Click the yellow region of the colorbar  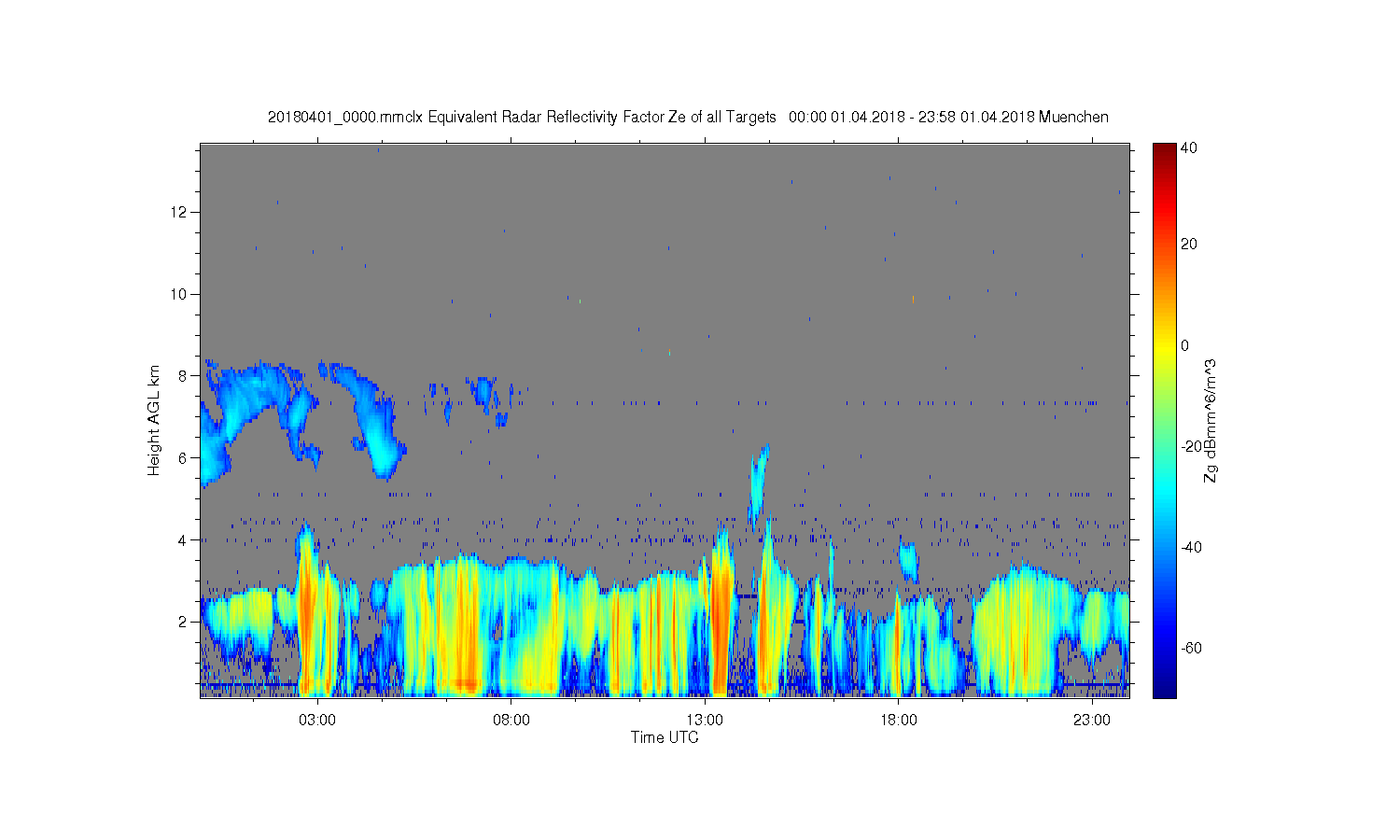point(1164,345)
